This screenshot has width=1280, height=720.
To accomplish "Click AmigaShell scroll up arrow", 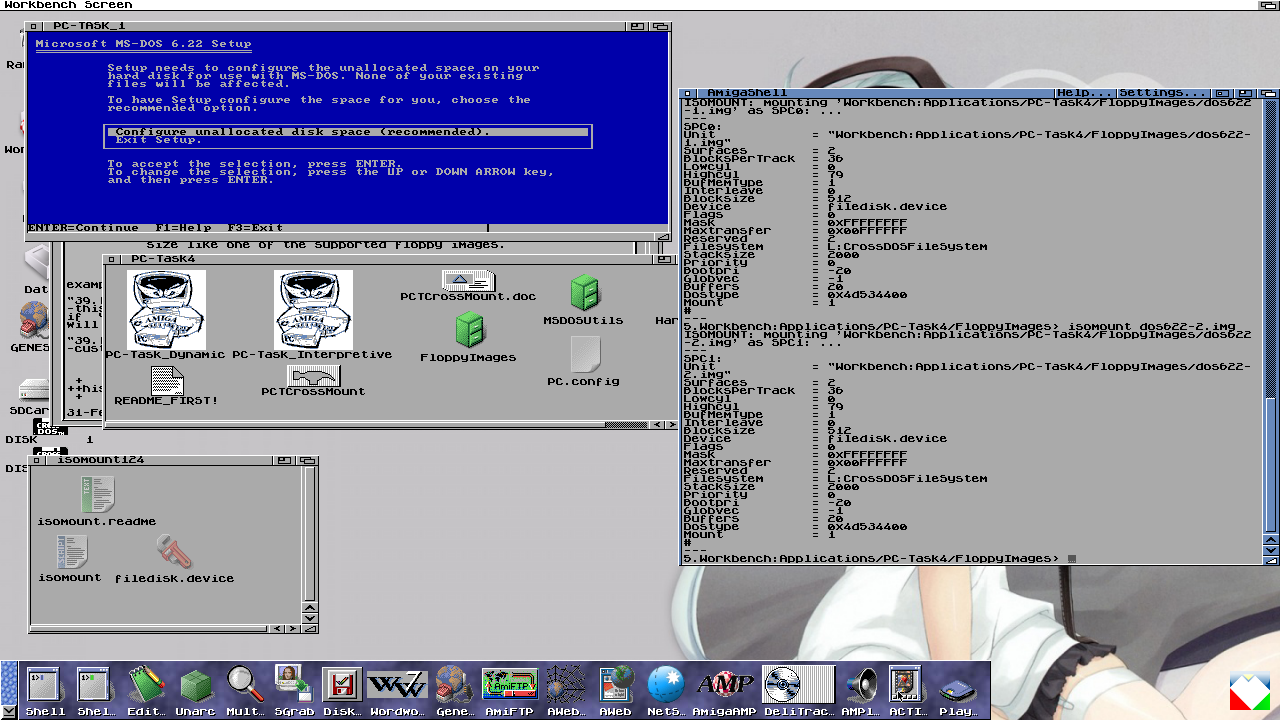I will [x=1272, y=538].
